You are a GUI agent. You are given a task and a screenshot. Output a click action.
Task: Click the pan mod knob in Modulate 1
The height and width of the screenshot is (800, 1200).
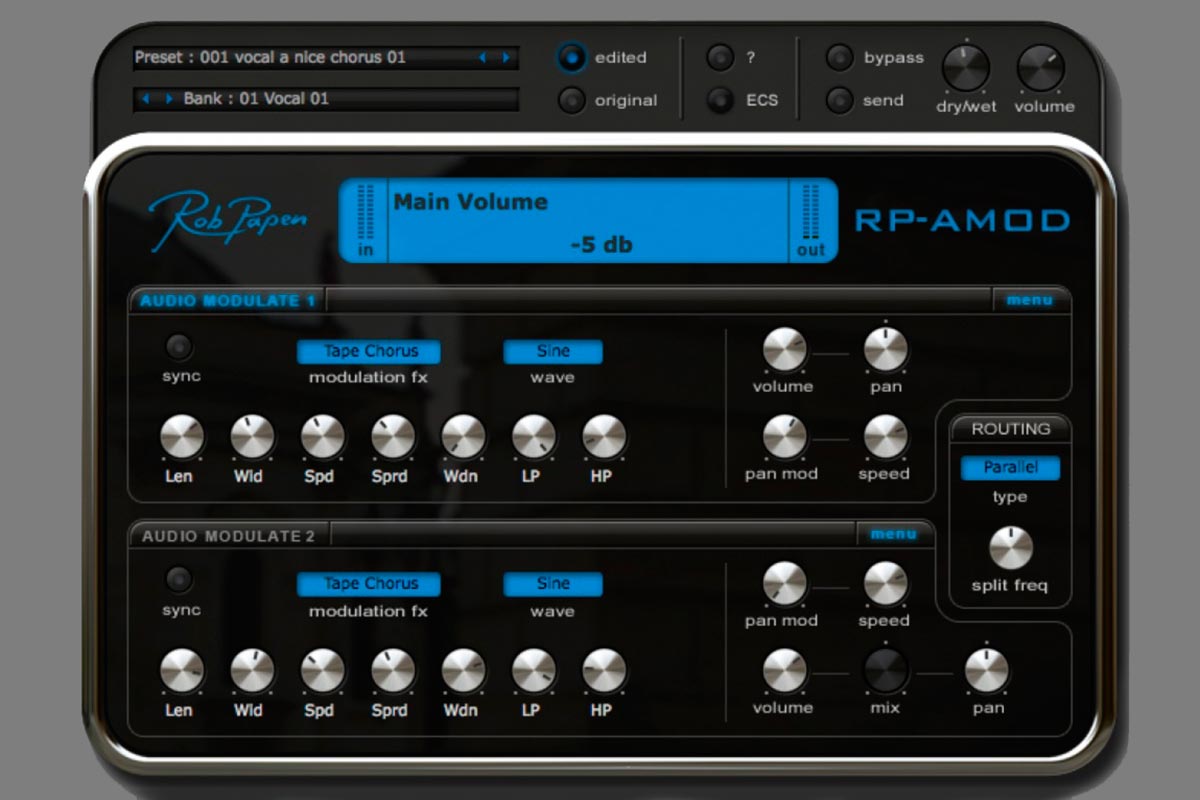click(x=785, y=437)
